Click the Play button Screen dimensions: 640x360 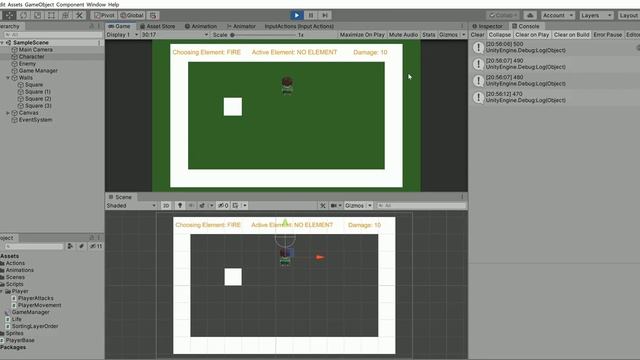[297, 16]
